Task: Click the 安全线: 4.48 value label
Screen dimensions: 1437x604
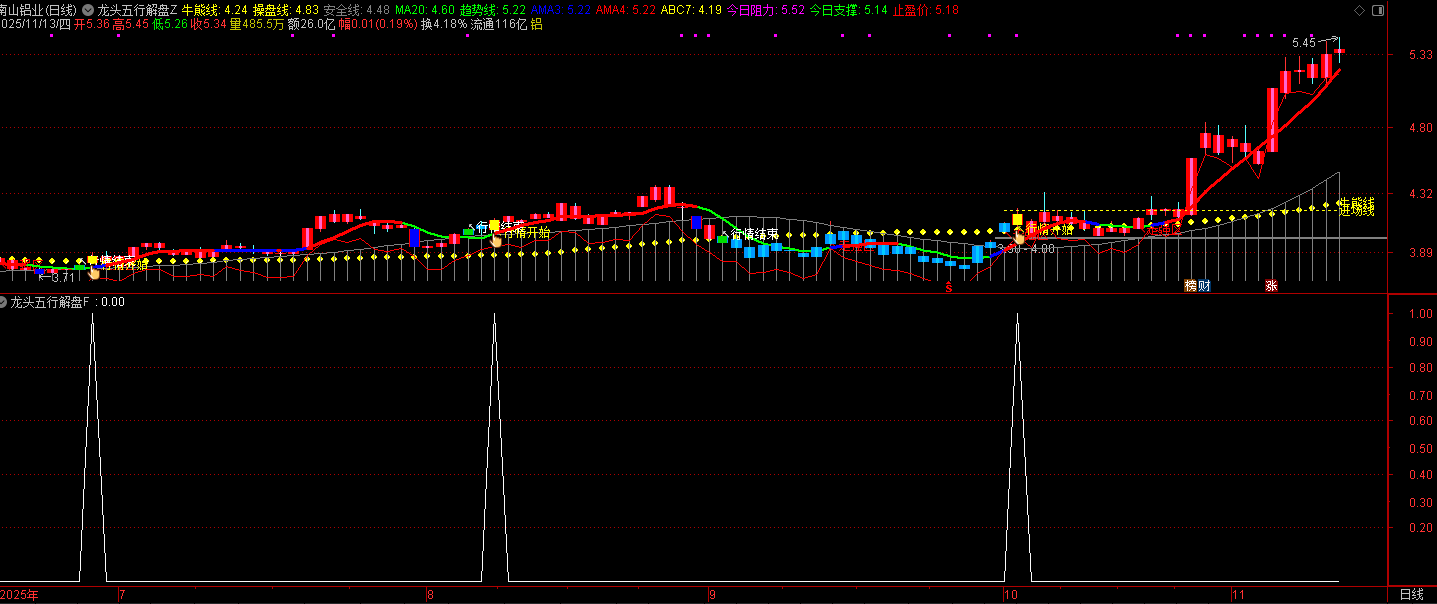Action: point(357,9)
